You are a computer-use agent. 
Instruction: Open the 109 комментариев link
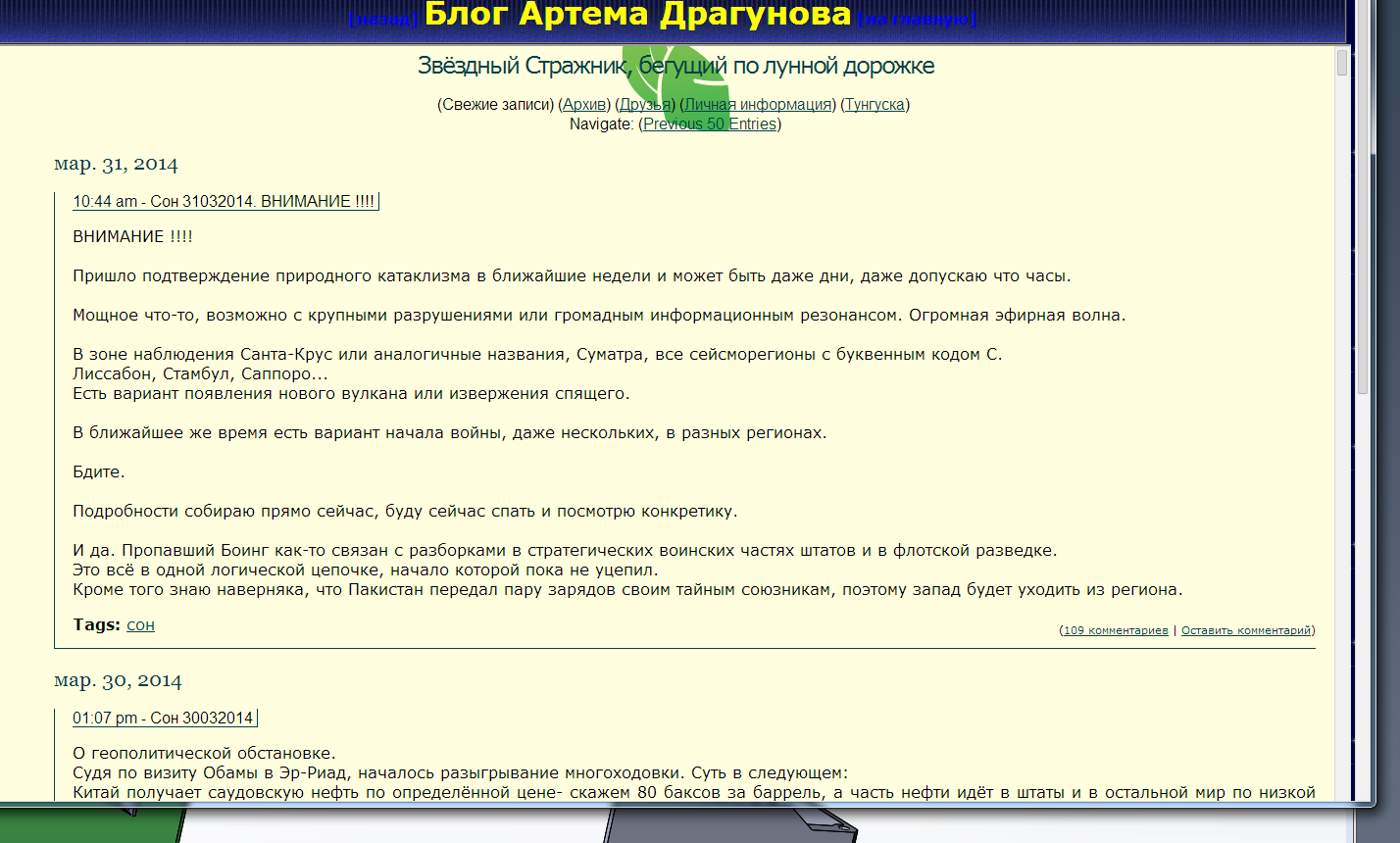coord(1116,630)
